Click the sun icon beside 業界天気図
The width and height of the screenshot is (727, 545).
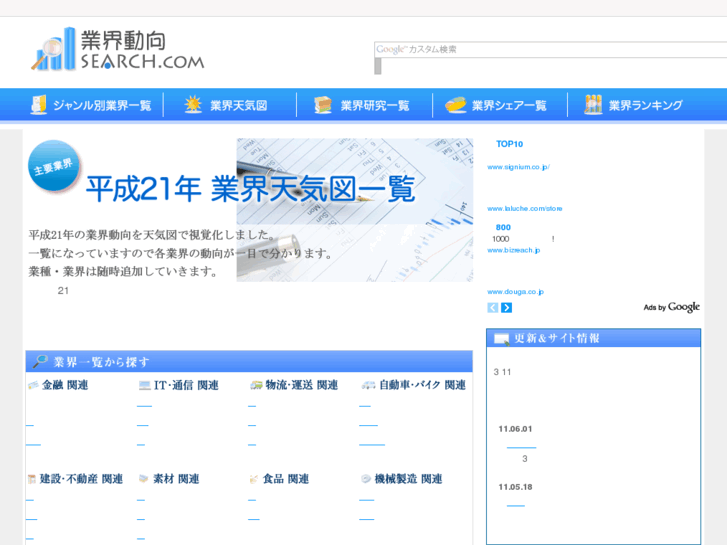click(194, 105)
